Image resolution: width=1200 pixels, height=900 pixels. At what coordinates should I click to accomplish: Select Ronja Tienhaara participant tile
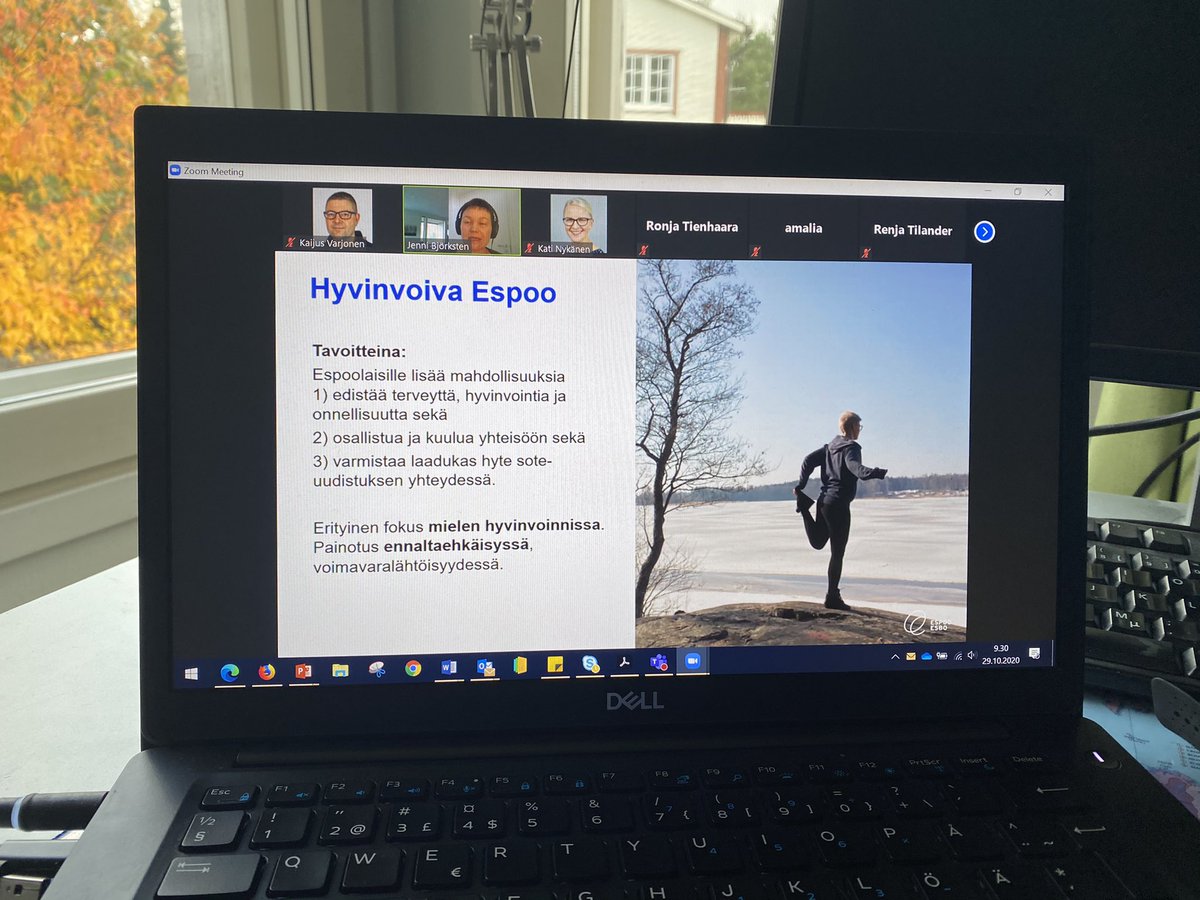692,227
